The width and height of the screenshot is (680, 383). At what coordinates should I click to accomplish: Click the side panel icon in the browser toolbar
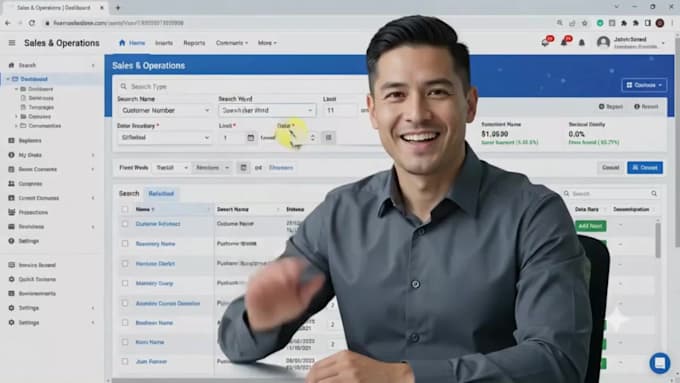(647, 23)
